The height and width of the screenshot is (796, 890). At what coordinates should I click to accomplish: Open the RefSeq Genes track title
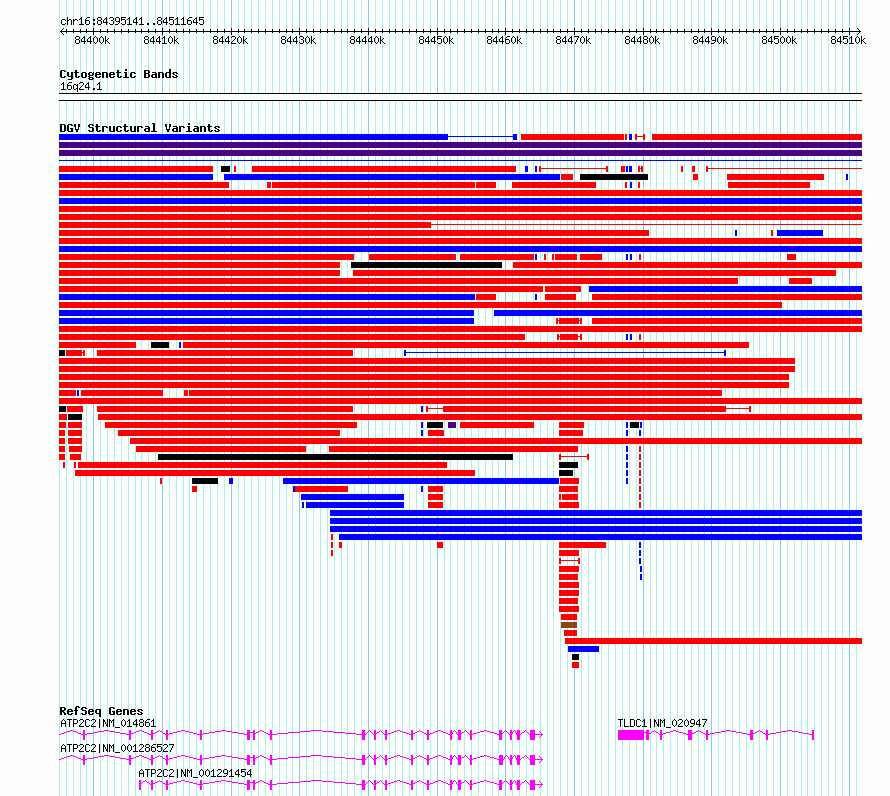[x=101, y=711]
